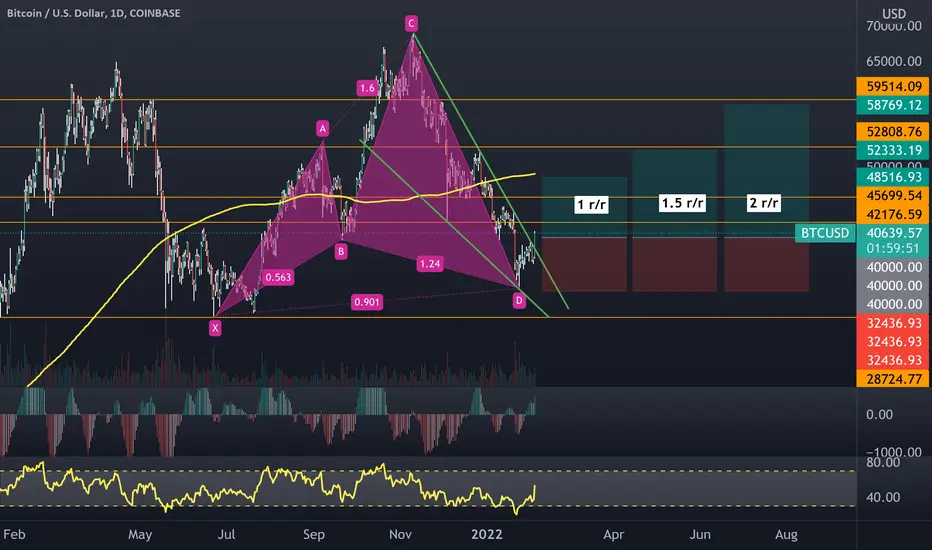Click the 2022 label on time axis

[x=487, y=535]
